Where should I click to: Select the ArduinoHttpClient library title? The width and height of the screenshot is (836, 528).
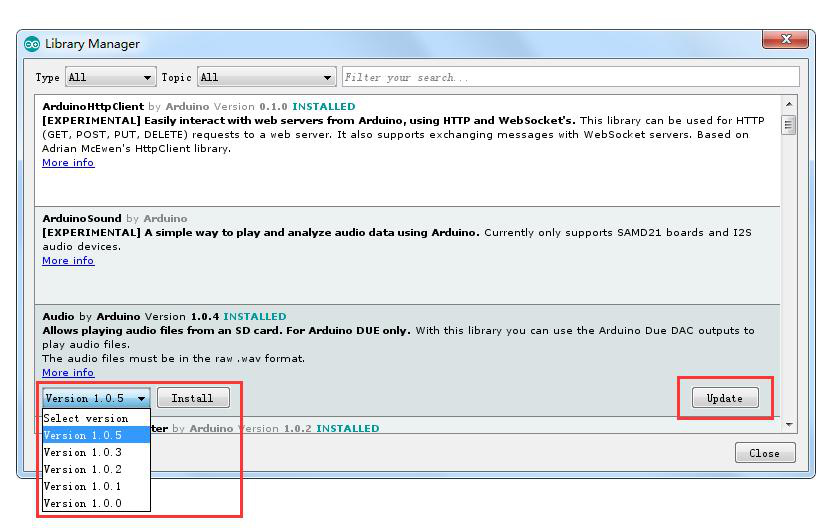(93, 107)
